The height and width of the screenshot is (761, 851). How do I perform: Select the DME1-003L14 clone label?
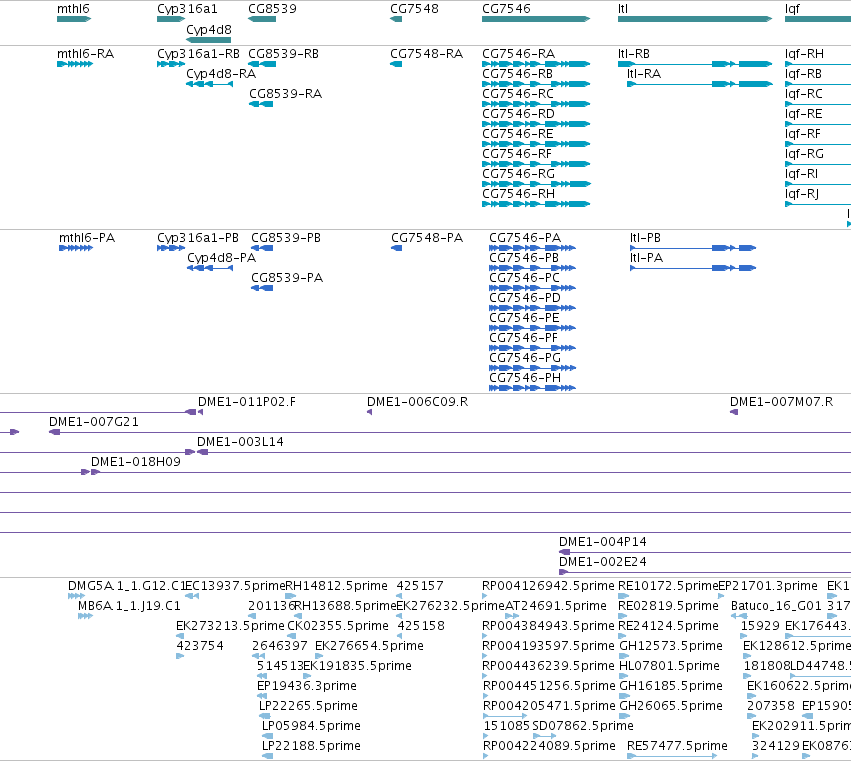240,442
